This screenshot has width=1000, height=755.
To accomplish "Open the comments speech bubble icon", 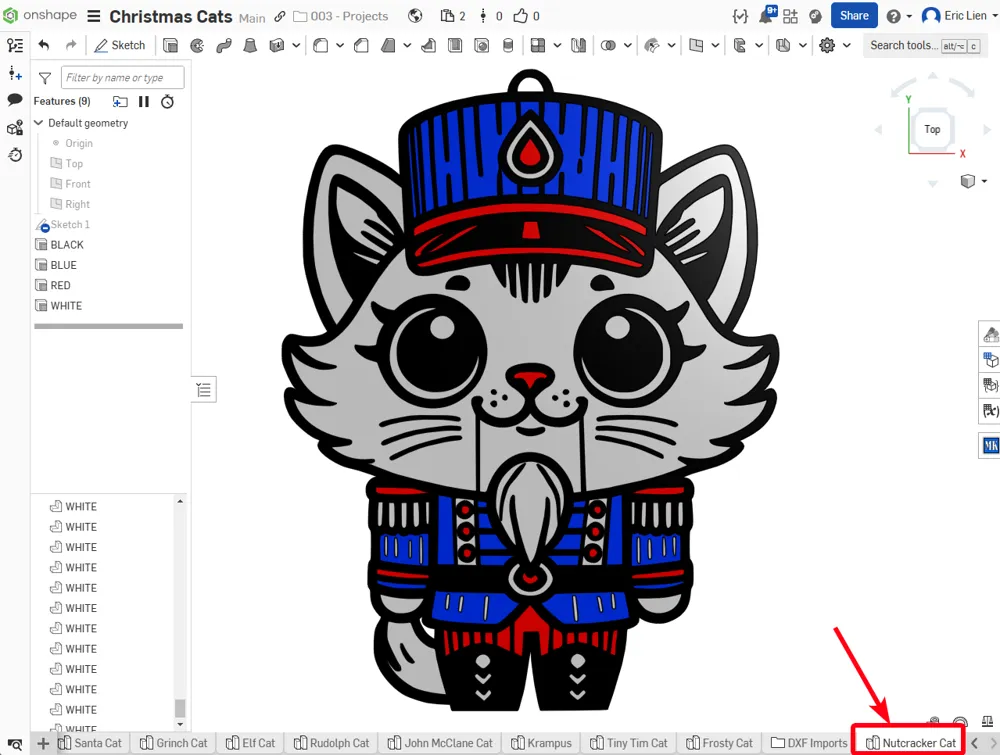I will click(x=15, y=99).
